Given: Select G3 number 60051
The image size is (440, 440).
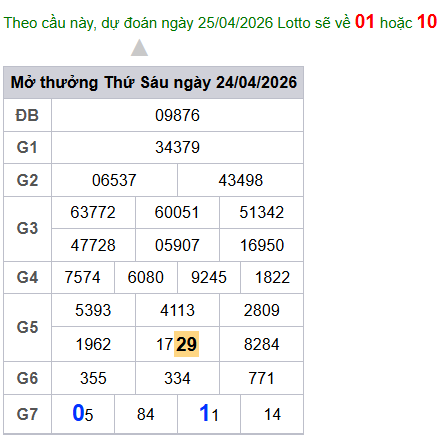Looking at the screenshot, I should pos(177,213).
